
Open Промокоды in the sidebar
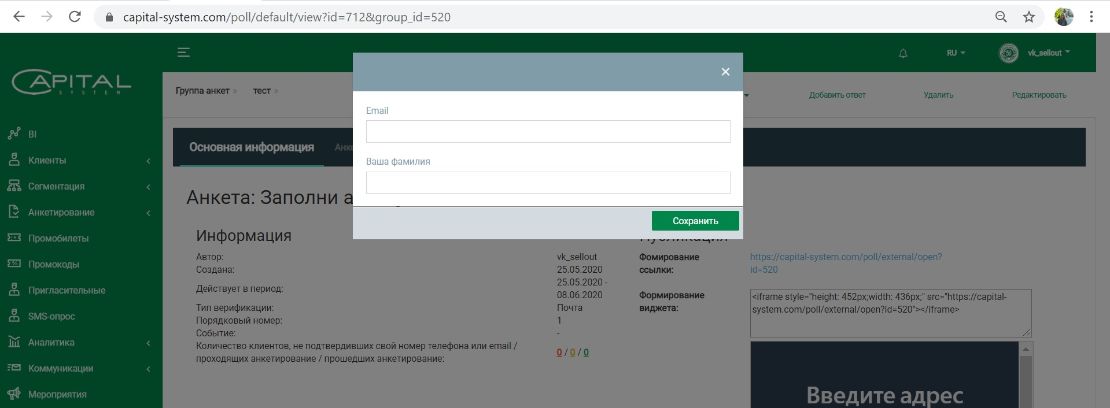(x=54, y=264)
